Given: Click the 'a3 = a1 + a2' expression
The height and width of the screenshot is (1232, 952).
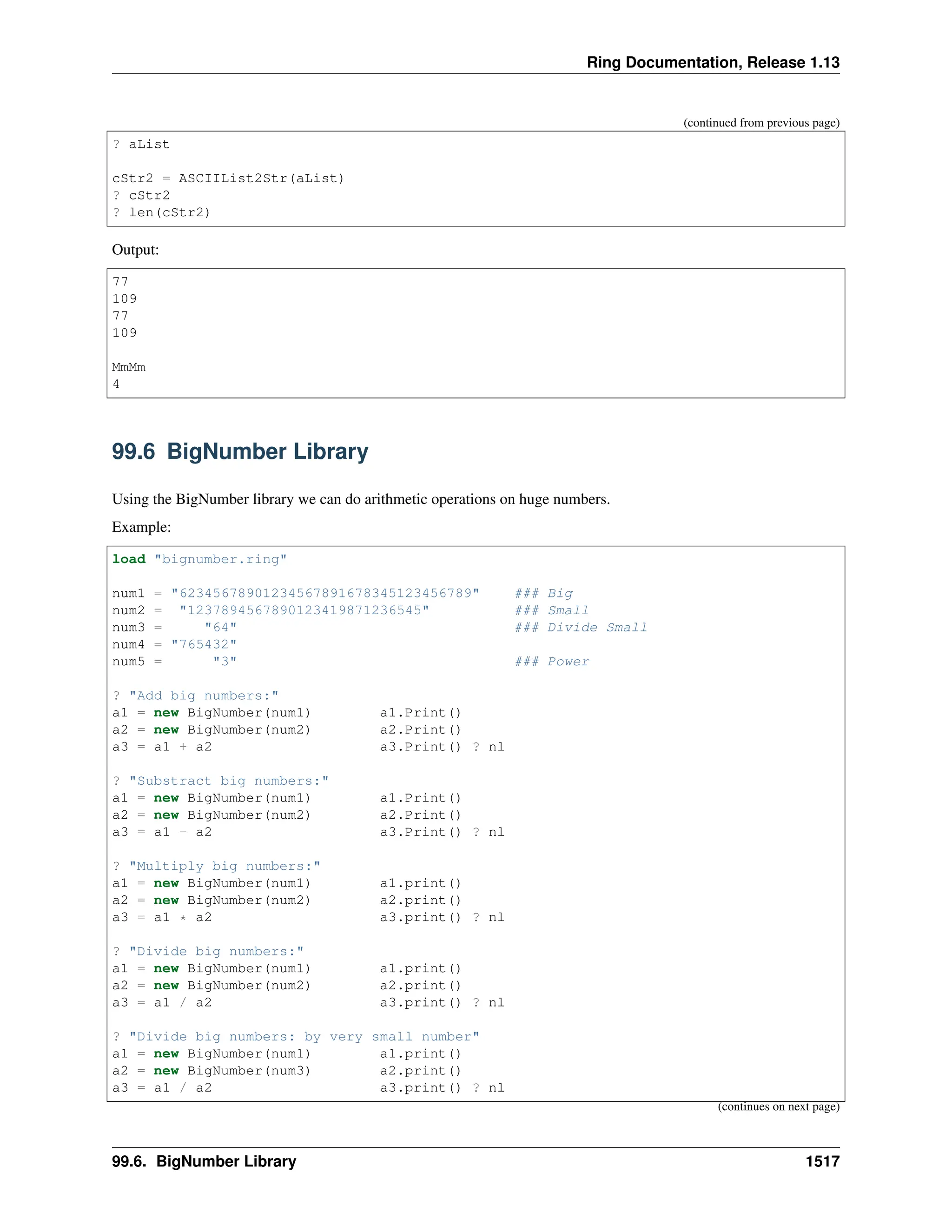Looking at the screenshot, I should [162, 747].
